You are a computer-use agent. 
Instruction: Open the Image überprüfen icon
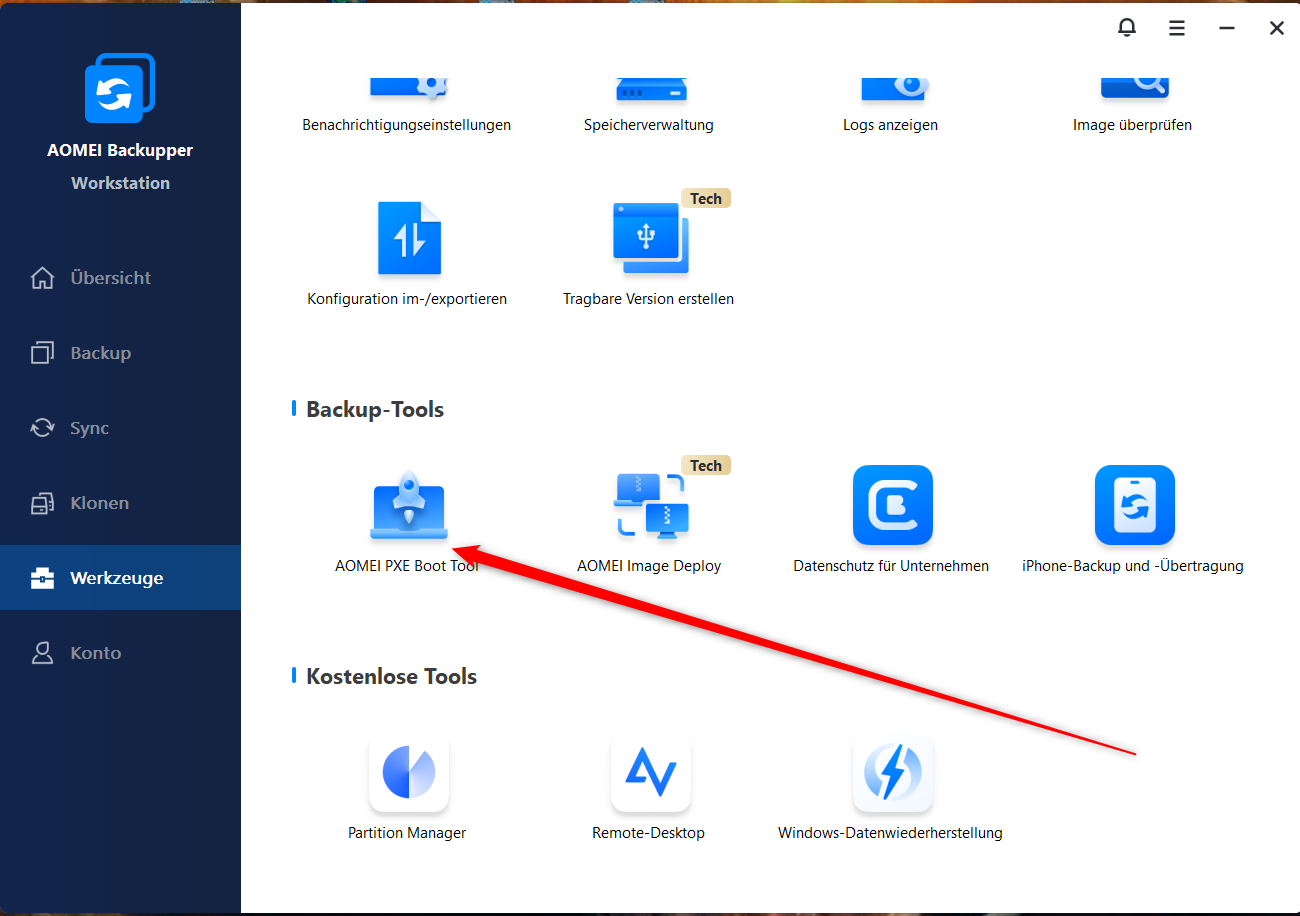click(x=1134, y=88)
